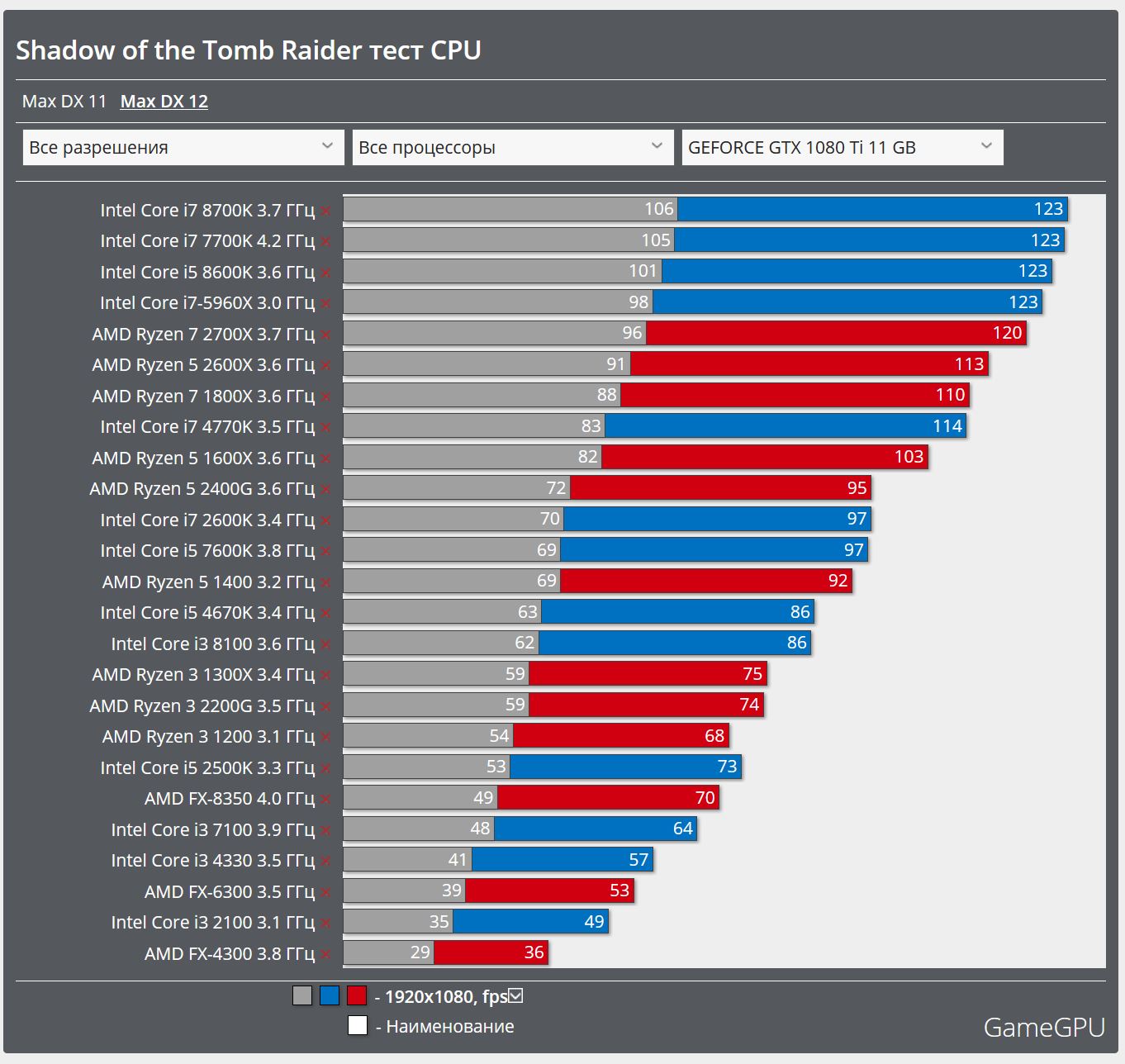Remove Ryzen 3 2200G row
This screenshot has width=1125, height=1064.
(326, 707)
